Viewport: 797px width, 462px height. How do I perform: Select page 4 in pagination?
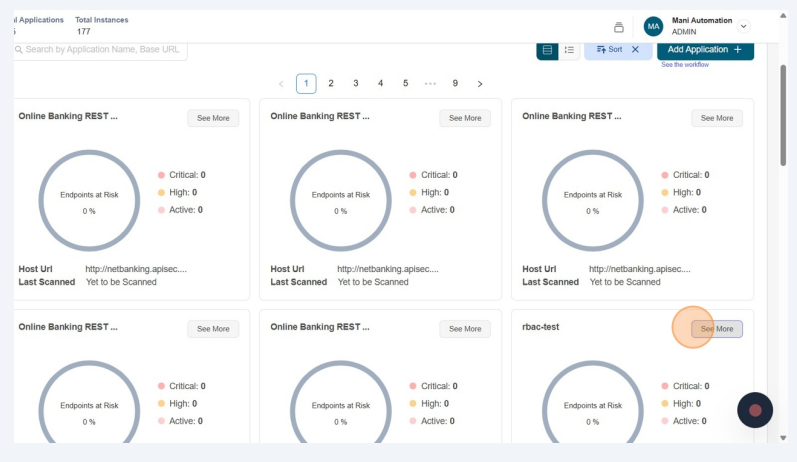point(381,84)
